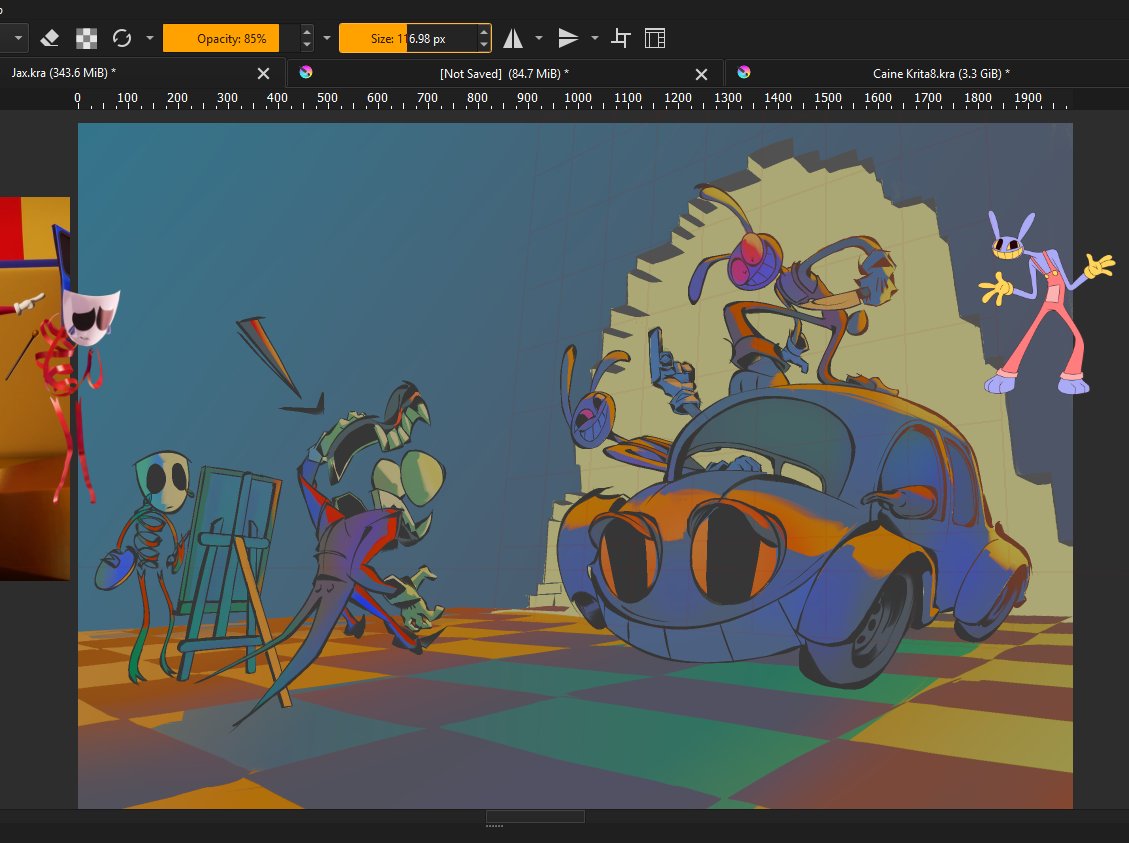Click the Opacity 85% slider
Viewport: 1129px width, 843px height.
click(x=231, y=38)
